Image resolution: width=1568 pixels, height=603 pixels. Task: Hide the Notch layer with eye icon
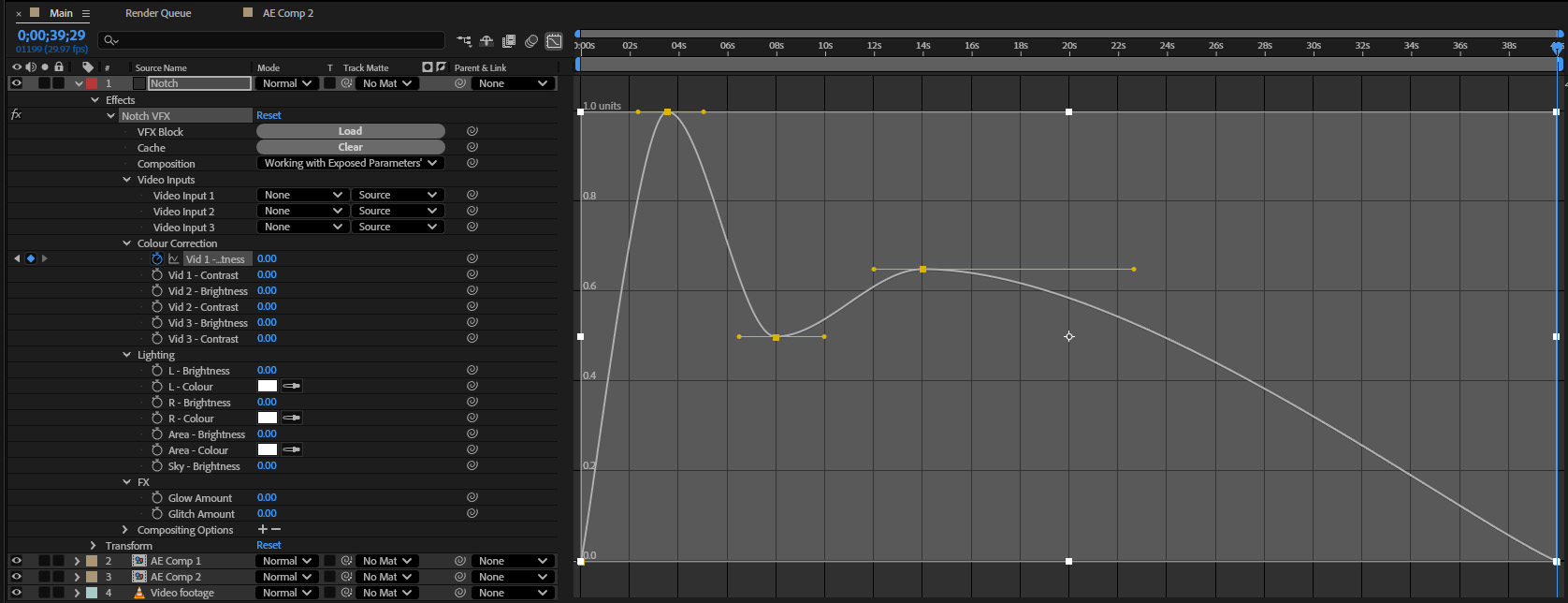16,83
